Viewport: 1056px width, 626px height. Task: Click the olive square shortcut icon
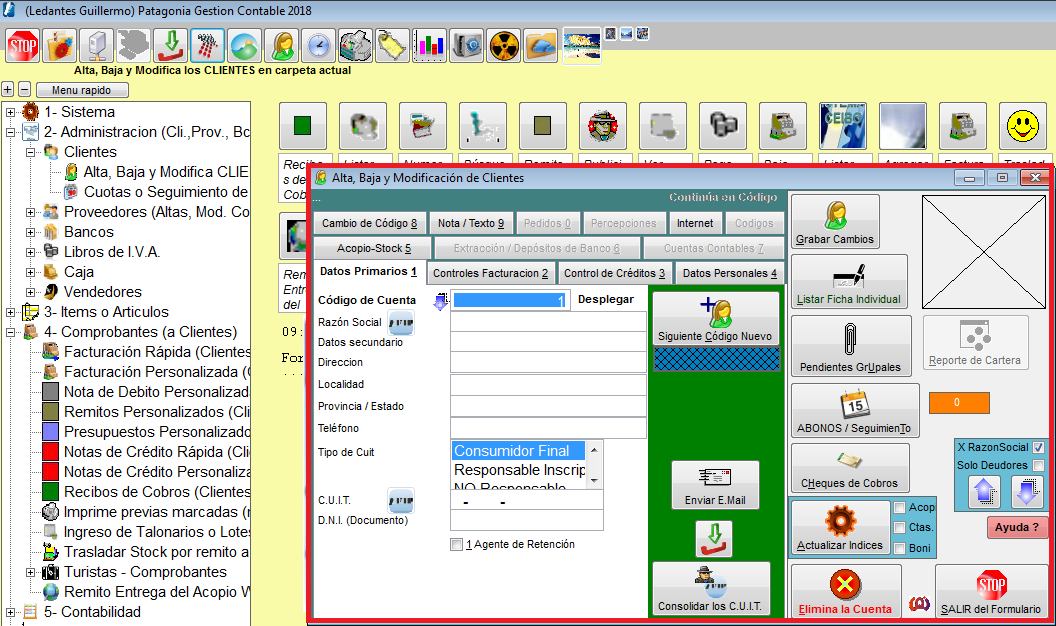coord(542,126)
